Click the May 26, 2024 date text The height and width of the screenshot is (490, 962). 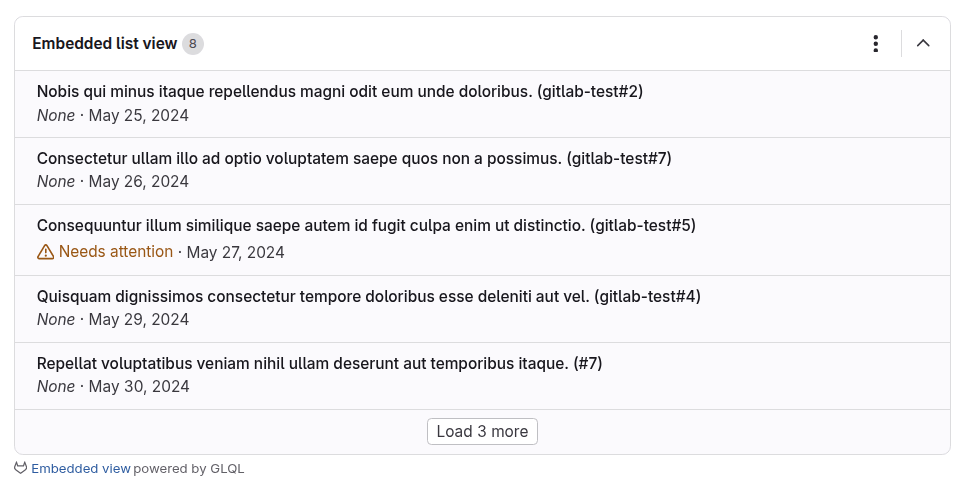tap(138, 181)
